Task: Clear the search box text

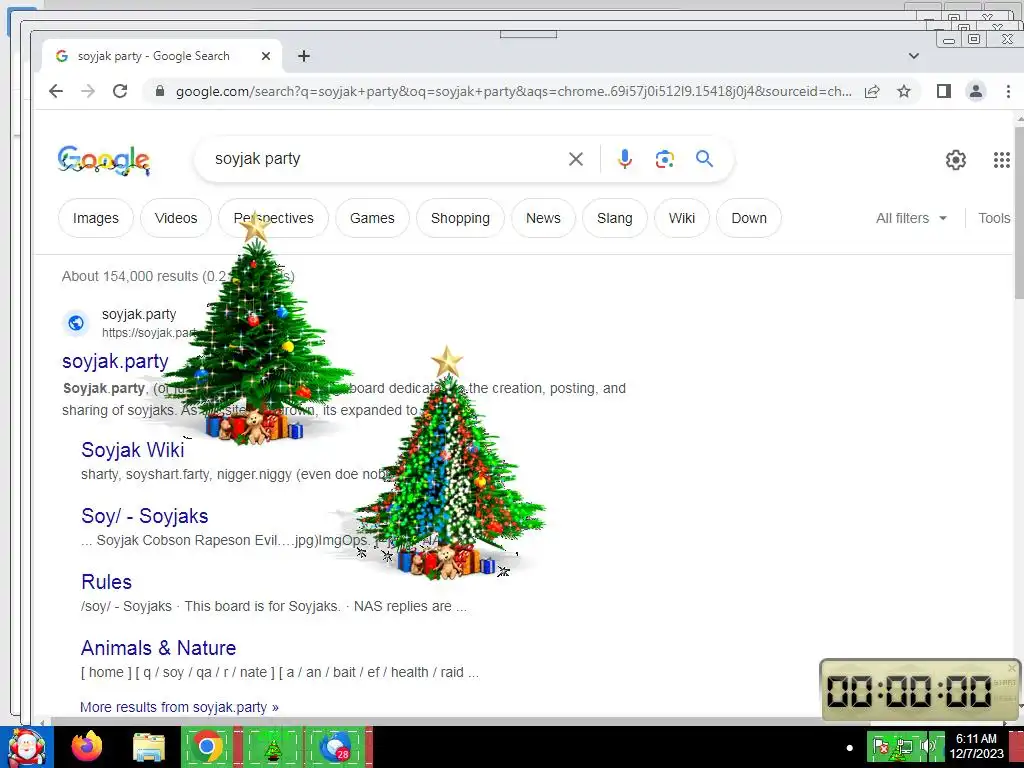Action: 575,159
